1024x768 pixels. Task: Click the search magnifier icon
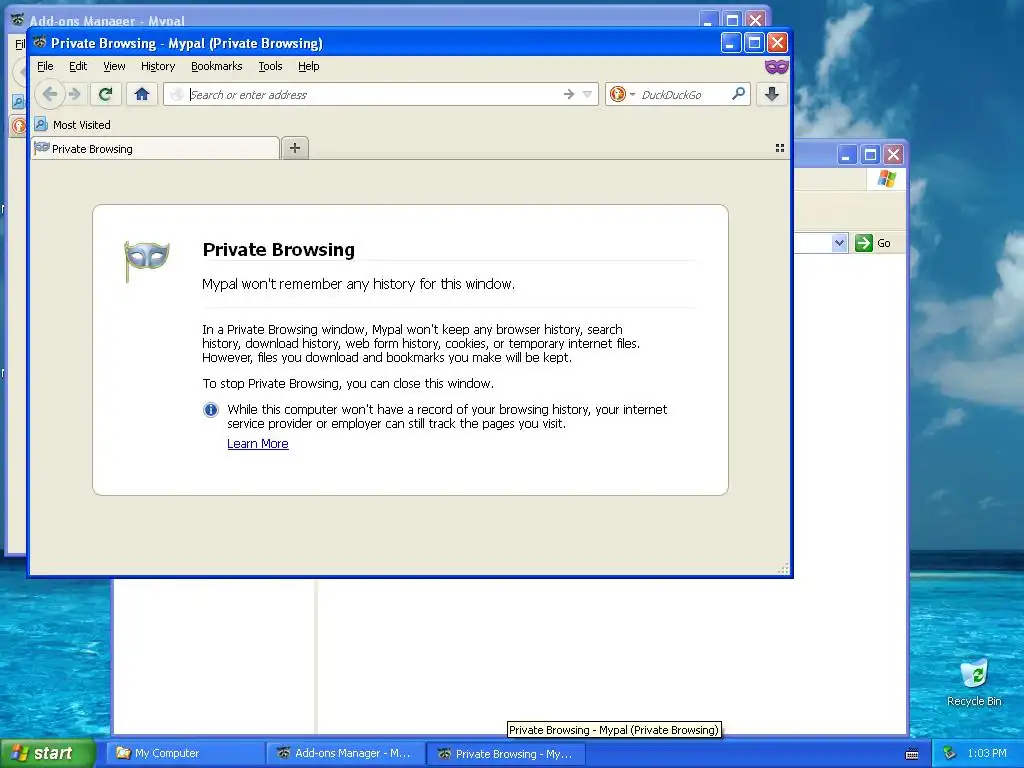pyautogui.click(x=739, y=94)
